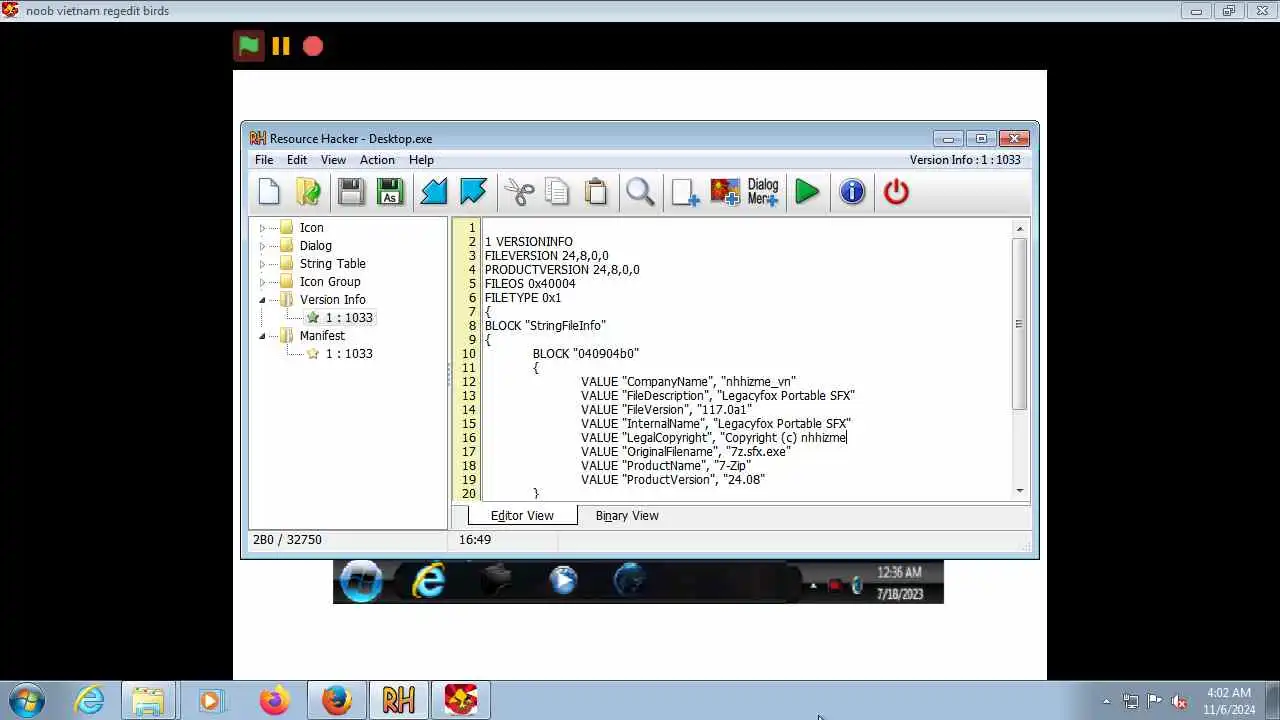Click media player icon in inner taskbar

563,581
